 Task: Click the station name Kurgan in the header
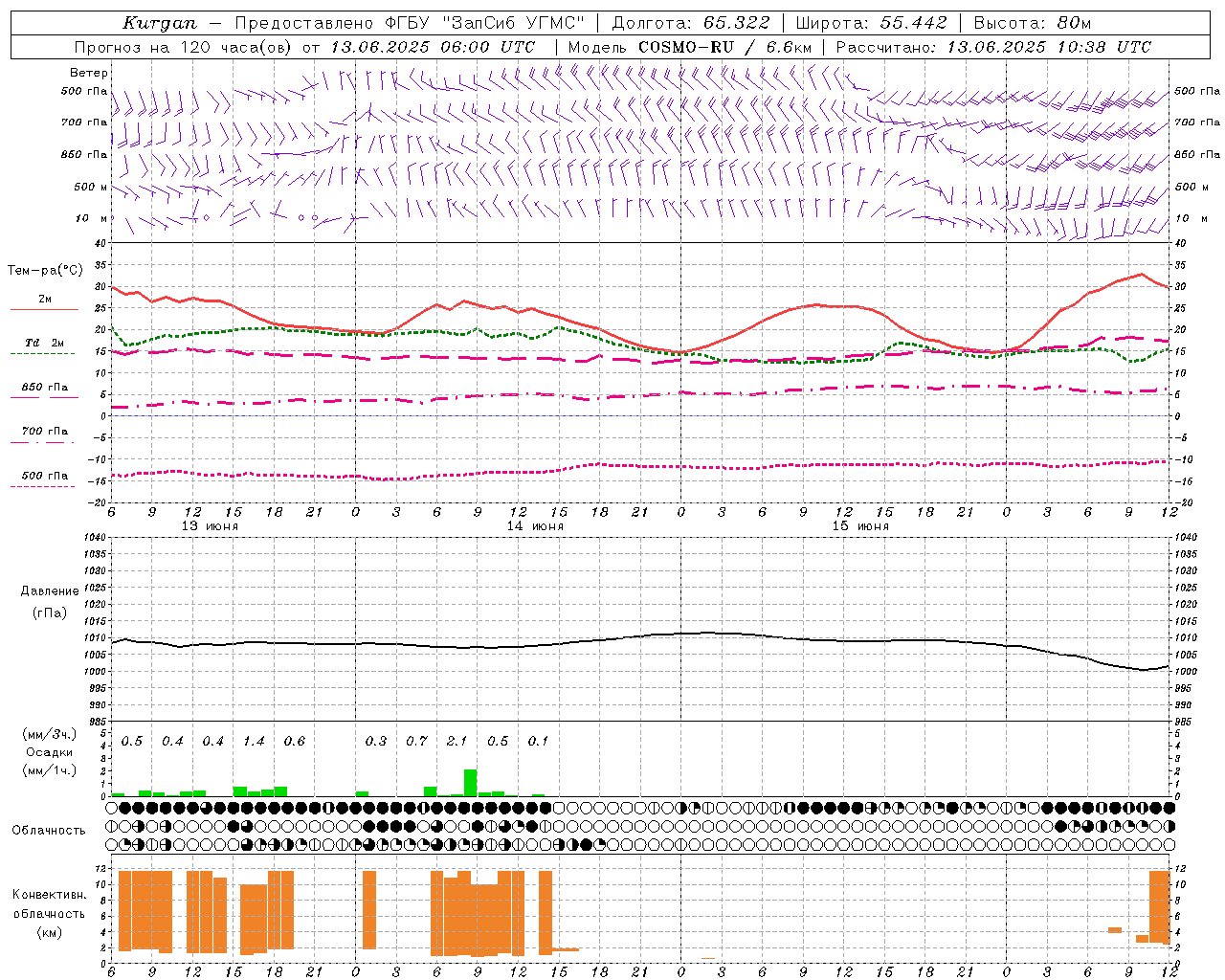coord(160,23)
